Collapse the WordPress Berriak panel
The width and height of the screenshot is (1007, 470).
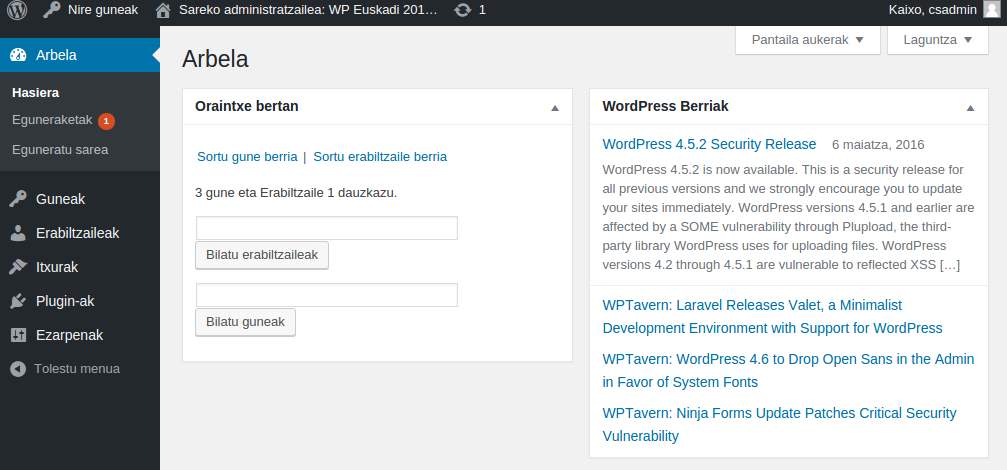click(x=970, y=108)
